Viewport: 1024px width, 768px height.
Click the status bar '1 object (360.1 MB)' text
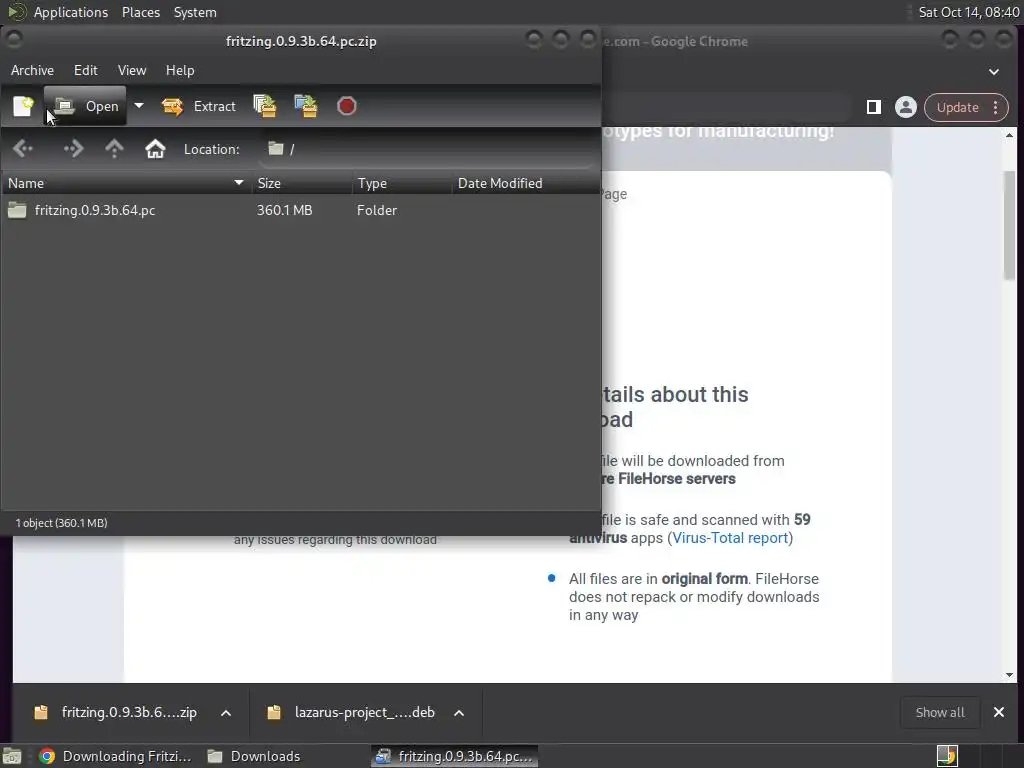(61, 523)
